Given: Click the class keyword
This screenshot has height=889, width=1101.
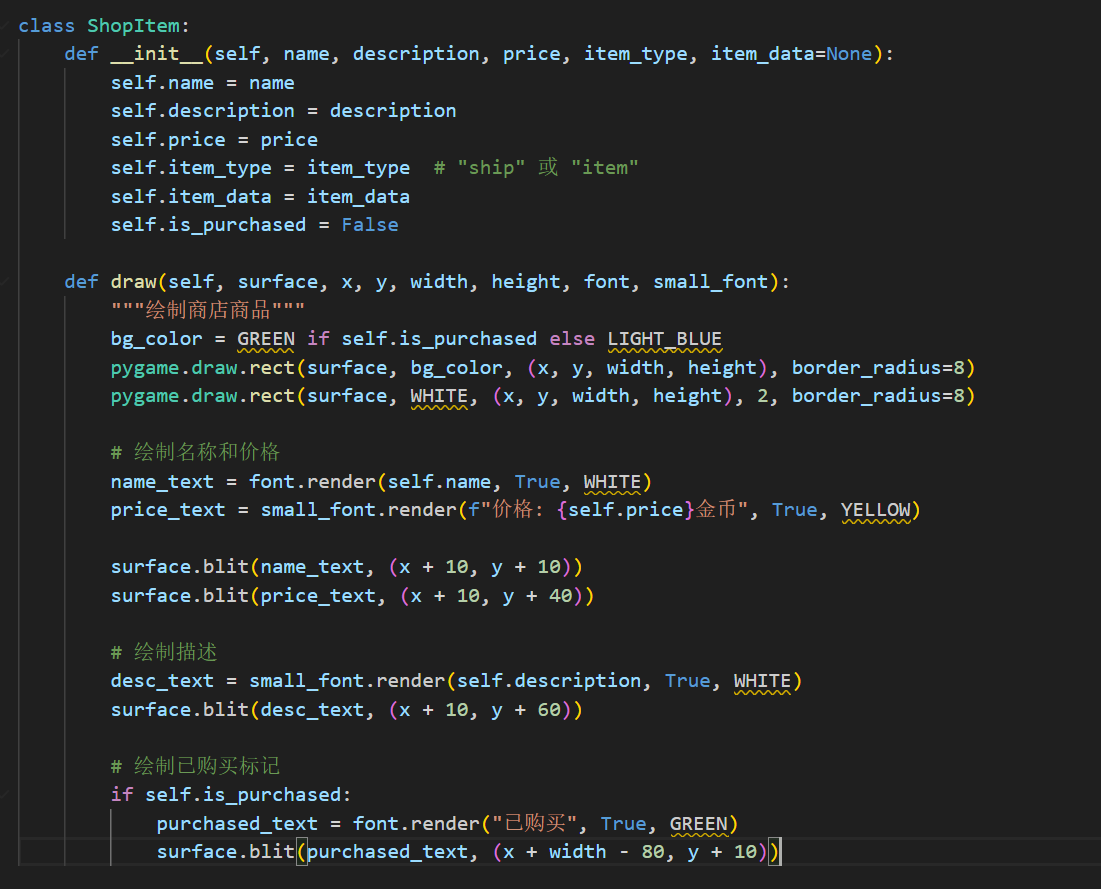Looking at the screenshot, I should [x=46, y=26].
